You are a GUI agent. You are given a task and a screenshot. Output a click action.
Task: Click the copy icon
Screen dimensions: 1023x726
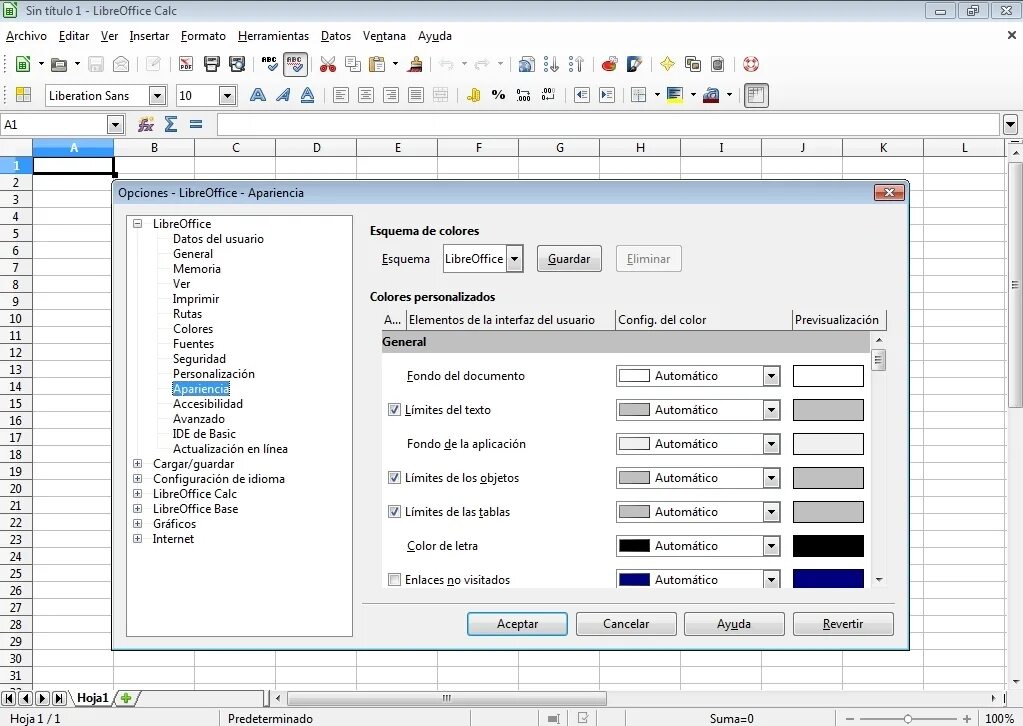353,64
